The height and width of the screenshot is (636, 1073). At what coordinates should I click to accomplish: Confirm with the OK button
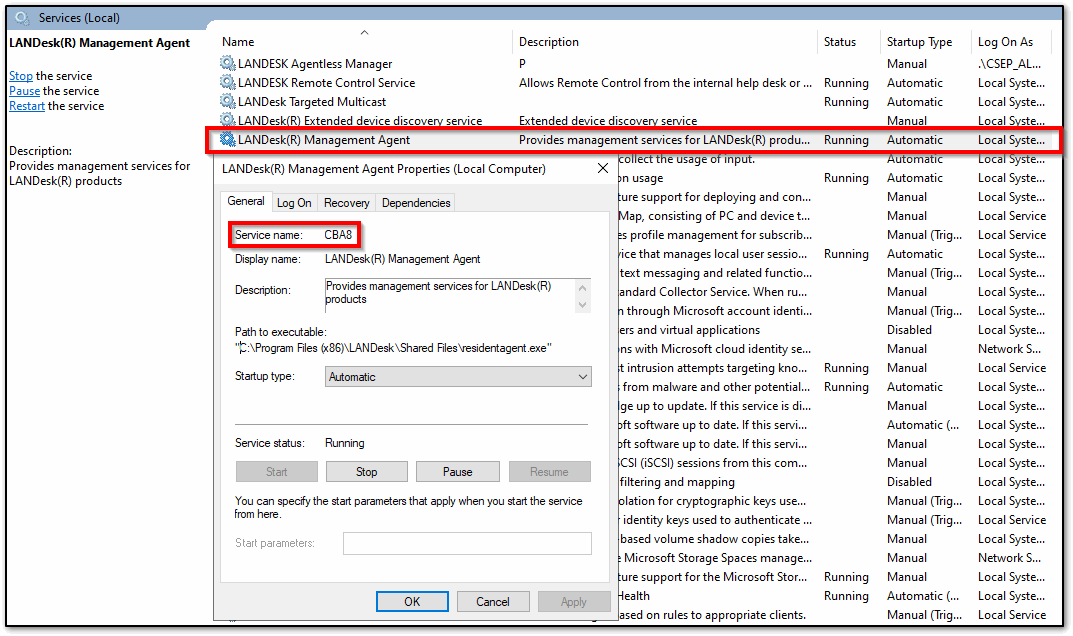click(x=412, y=602)
